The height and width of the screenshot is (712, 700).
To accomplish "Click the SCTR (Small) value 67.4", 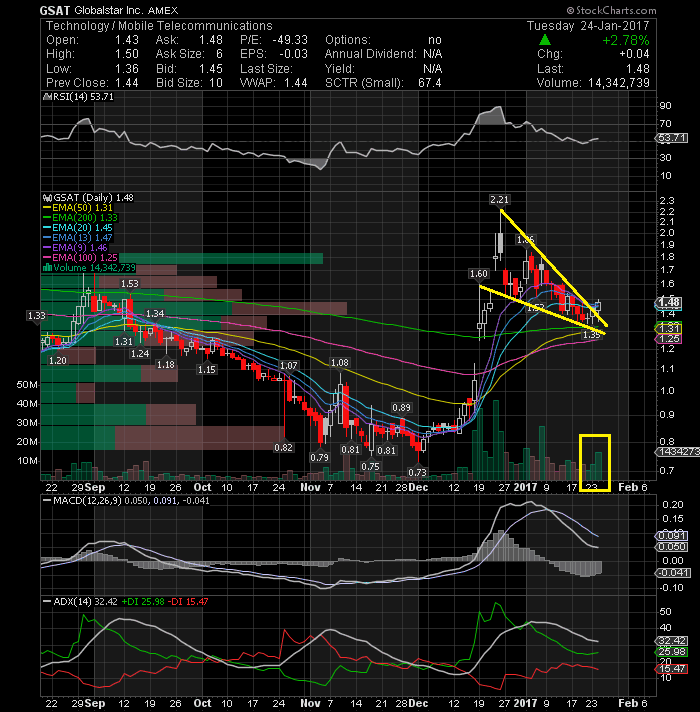I will click(x=430, y=83).
